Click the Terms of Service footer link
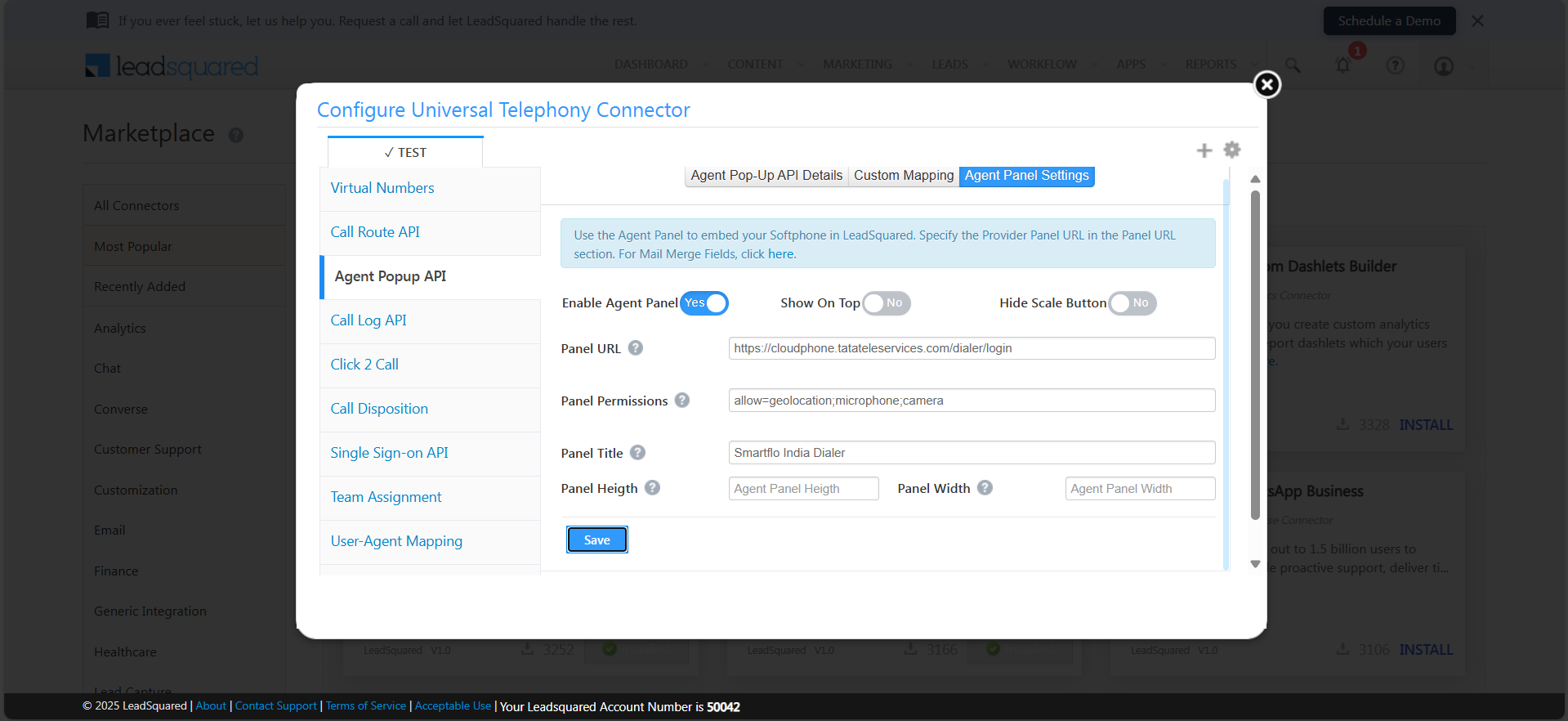 pyautogui.click(x=366, y=706)
